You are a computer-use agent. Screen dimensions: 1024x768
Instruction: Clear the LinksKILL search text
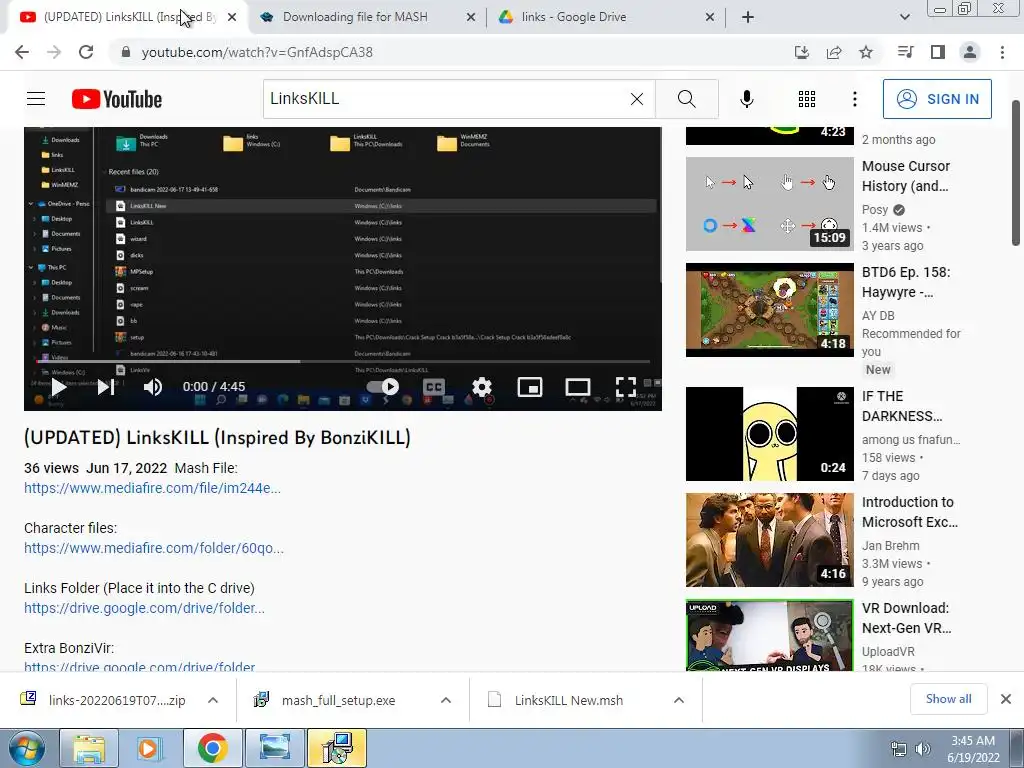(637, 99)
